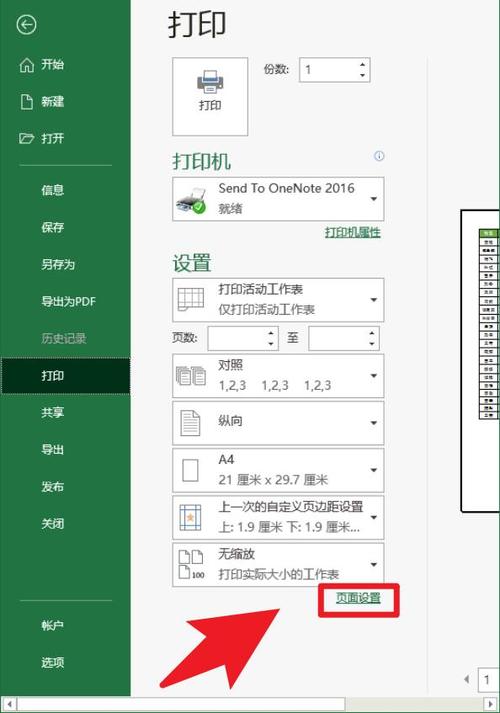Go to previous preview page arrow

[x=467, y=679]
